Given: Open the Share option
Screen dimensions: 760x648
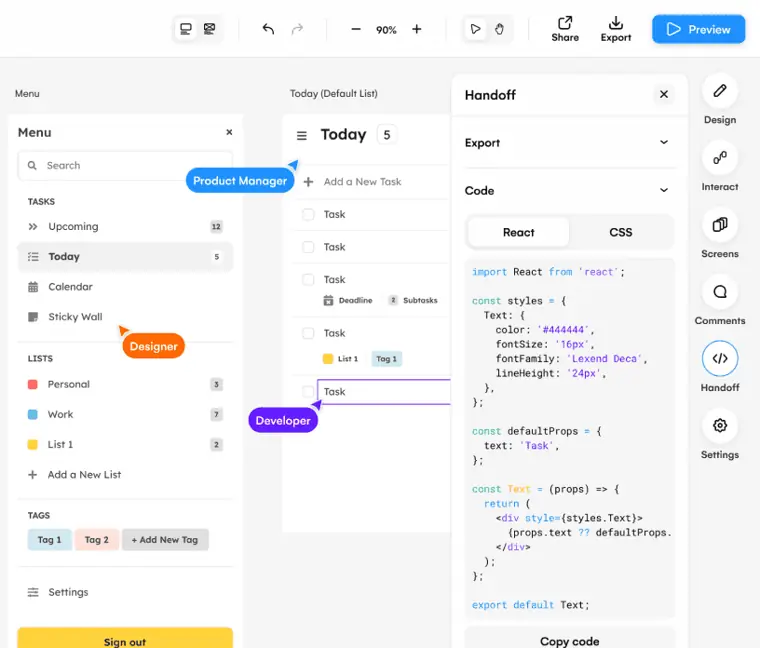Looking at the screenshot, I should tap(565, 29).
